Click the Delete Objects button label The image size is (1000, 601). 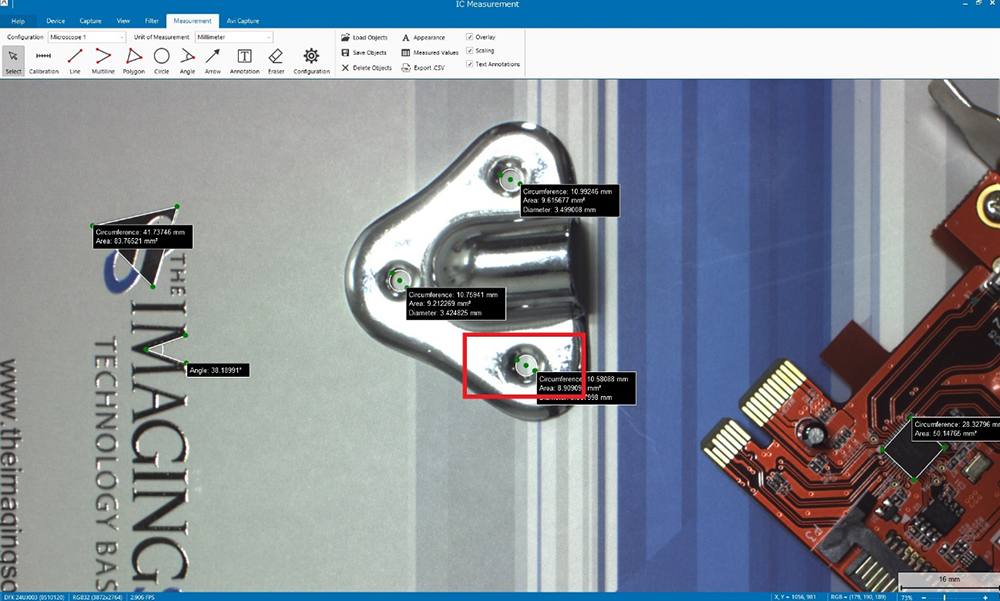coord(372,68)
